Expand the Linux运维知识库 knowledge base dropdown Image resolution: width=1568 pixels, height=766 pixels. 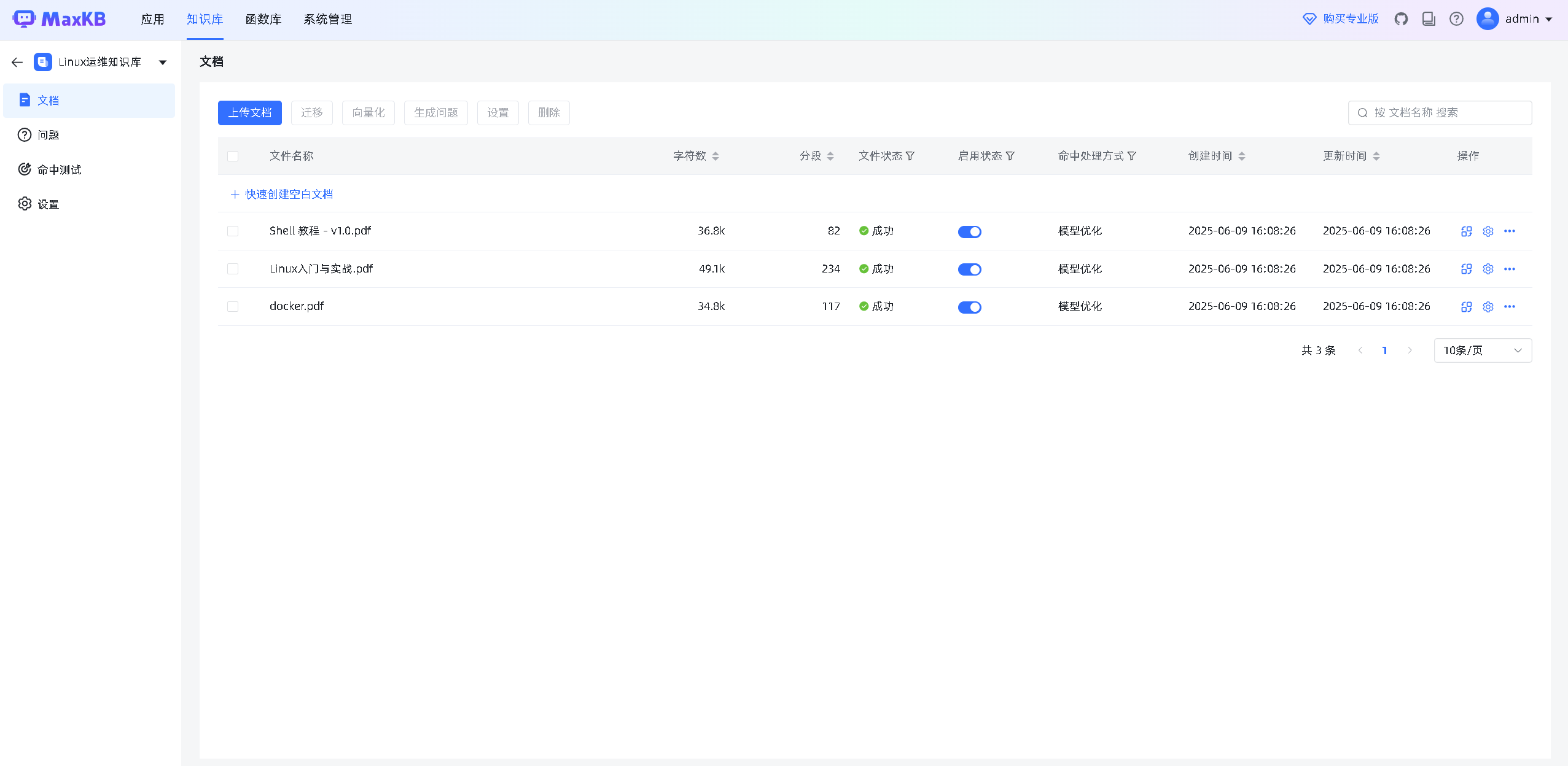coord(163,62)
